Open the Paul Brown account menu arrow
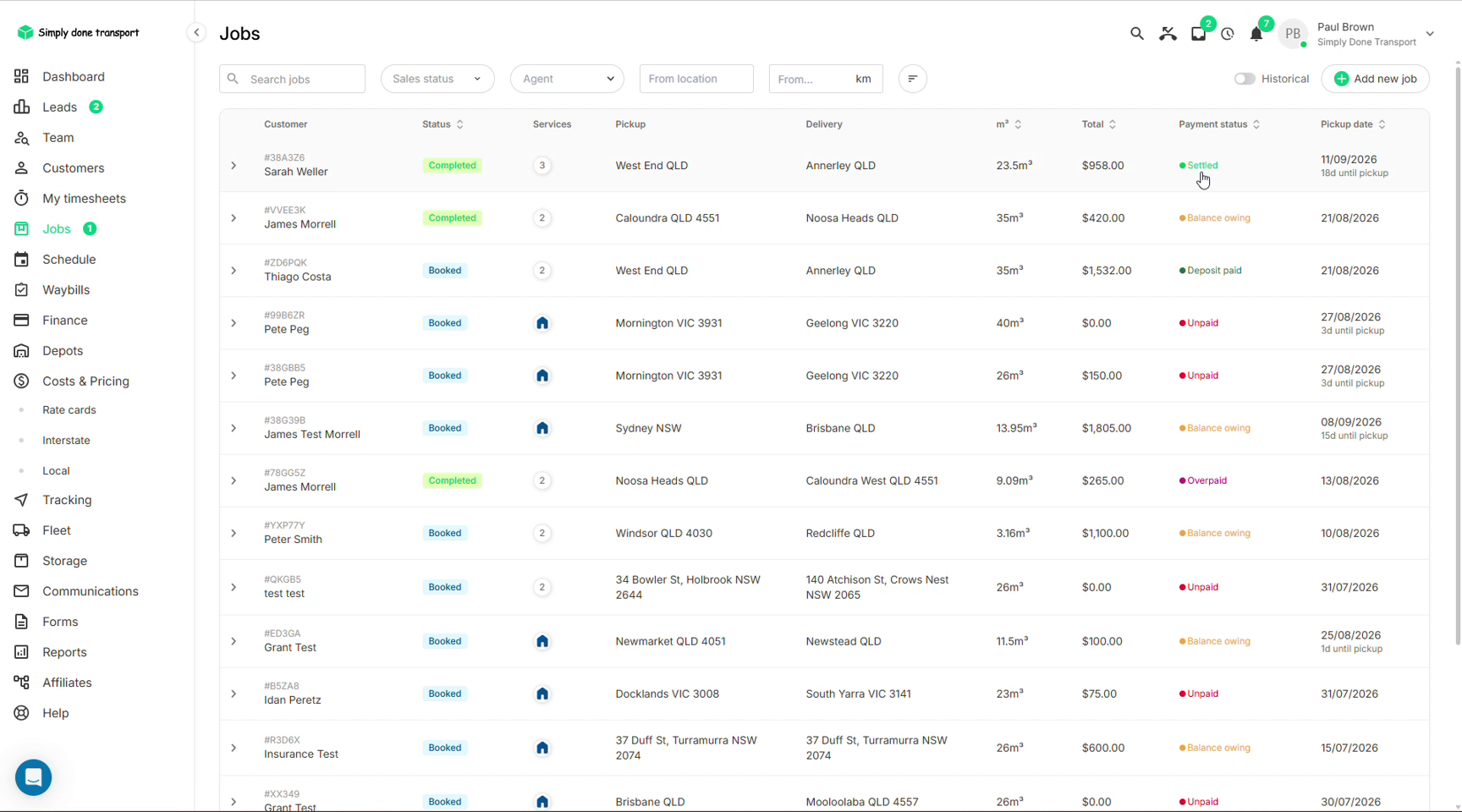Screen dimensions: 1462x812 click(x=1429, y=34)
